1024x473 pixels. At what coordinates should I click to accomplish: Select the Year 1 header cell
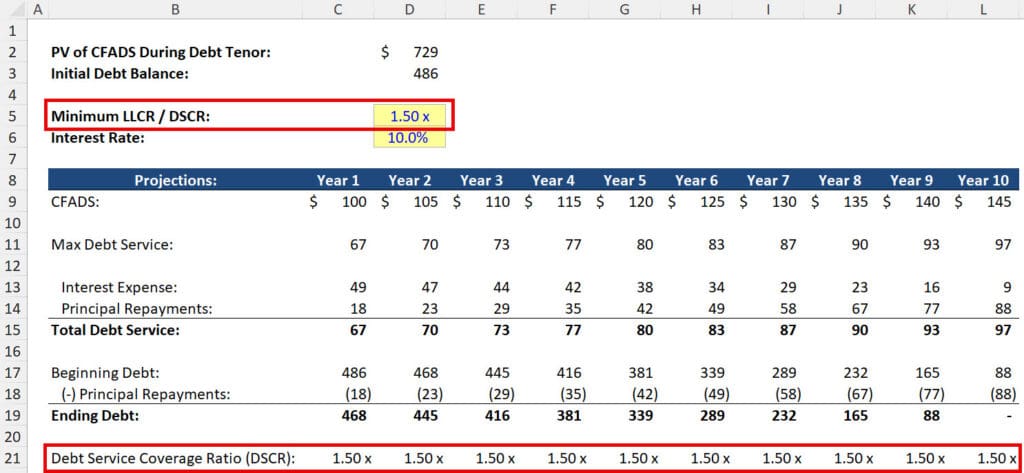tap(338, 180)
